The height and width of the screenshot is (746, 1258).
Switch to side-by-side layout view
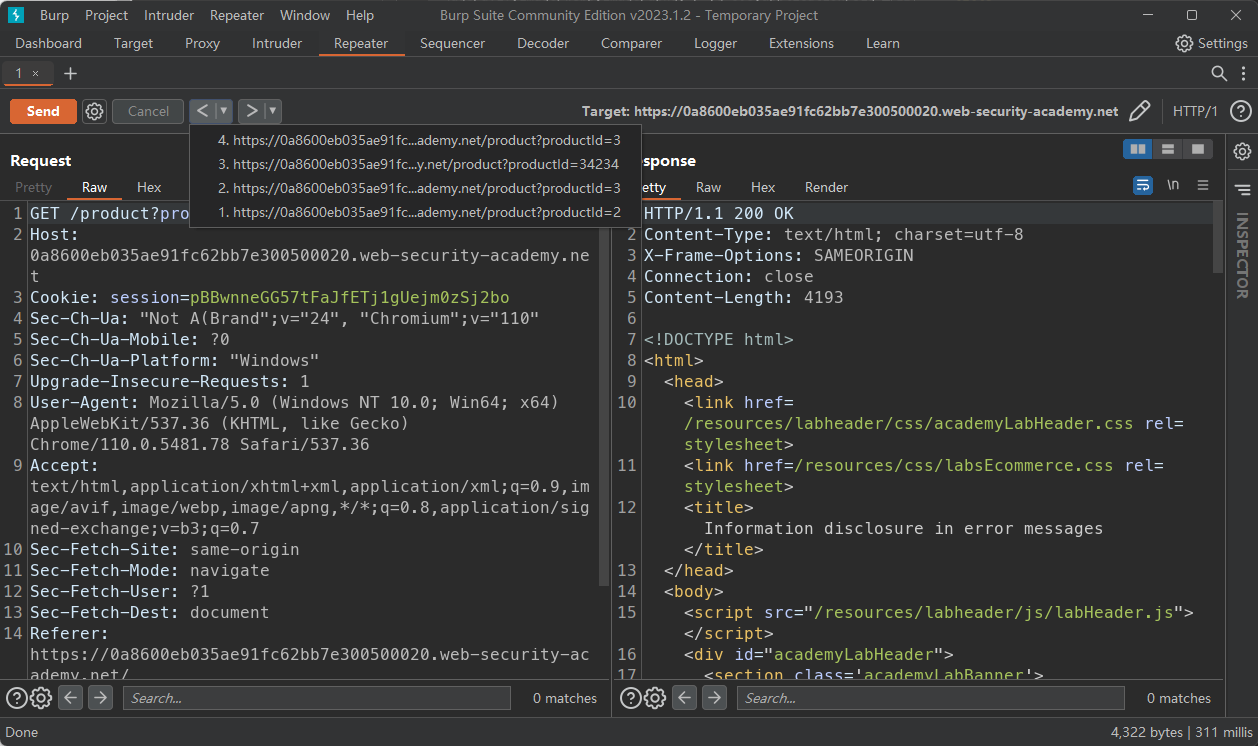[x=1138, y=149]
